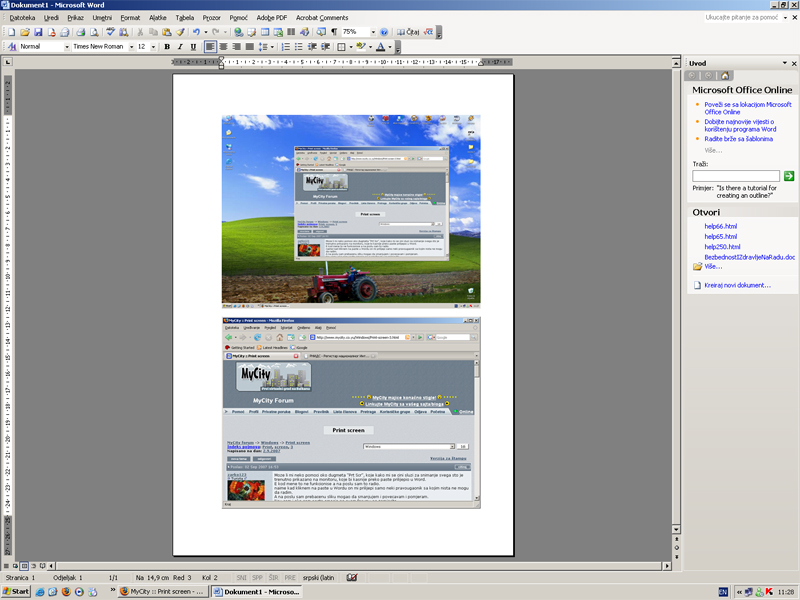Click the Save icon in the toolbar

click(38, 32)
